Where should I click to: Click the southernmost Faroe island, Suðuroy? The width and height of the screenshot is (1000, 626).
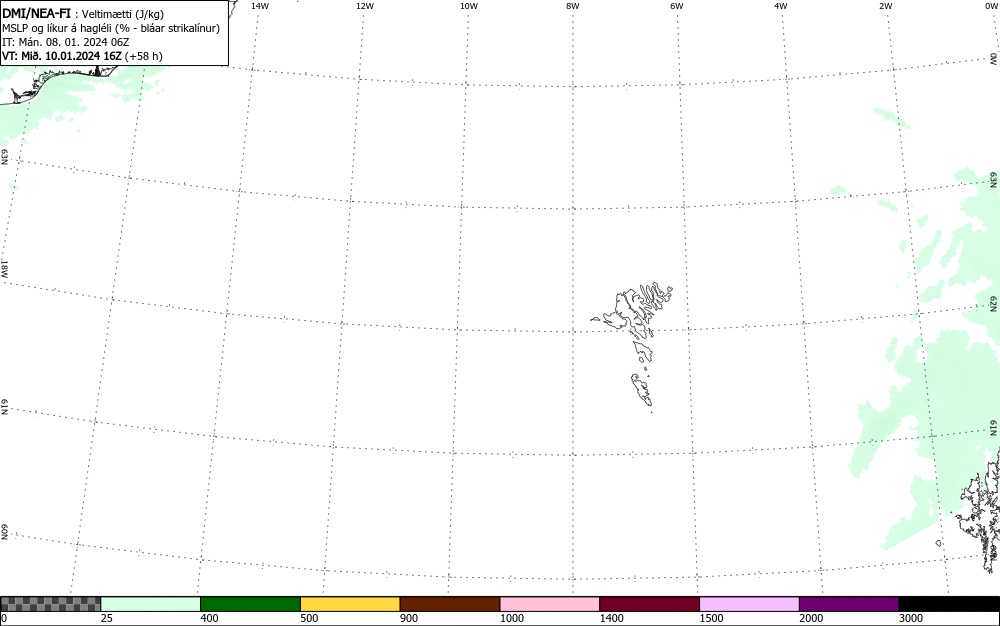[642, 389]
